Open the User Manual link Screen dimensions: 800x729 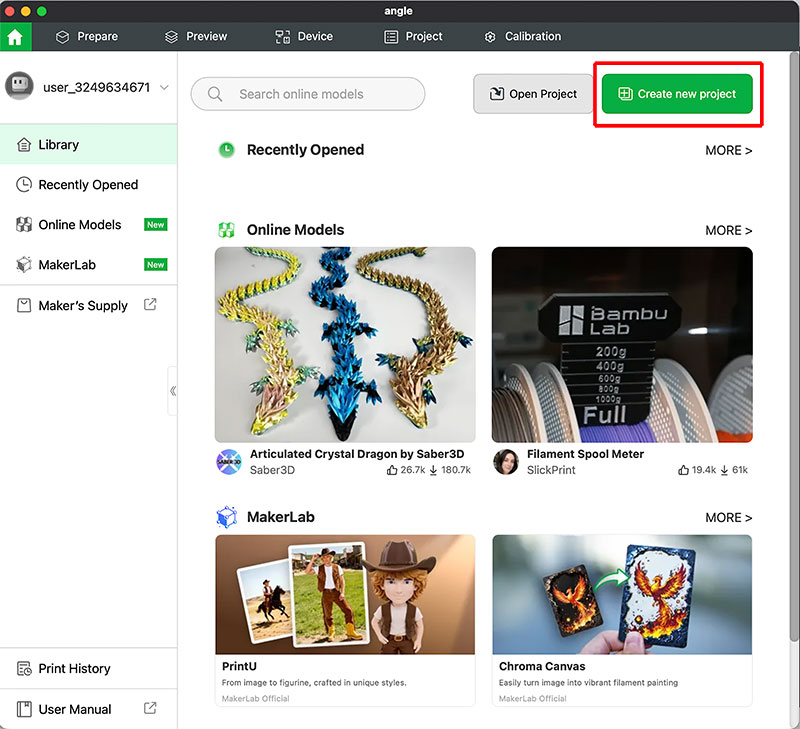coord(89,709)
